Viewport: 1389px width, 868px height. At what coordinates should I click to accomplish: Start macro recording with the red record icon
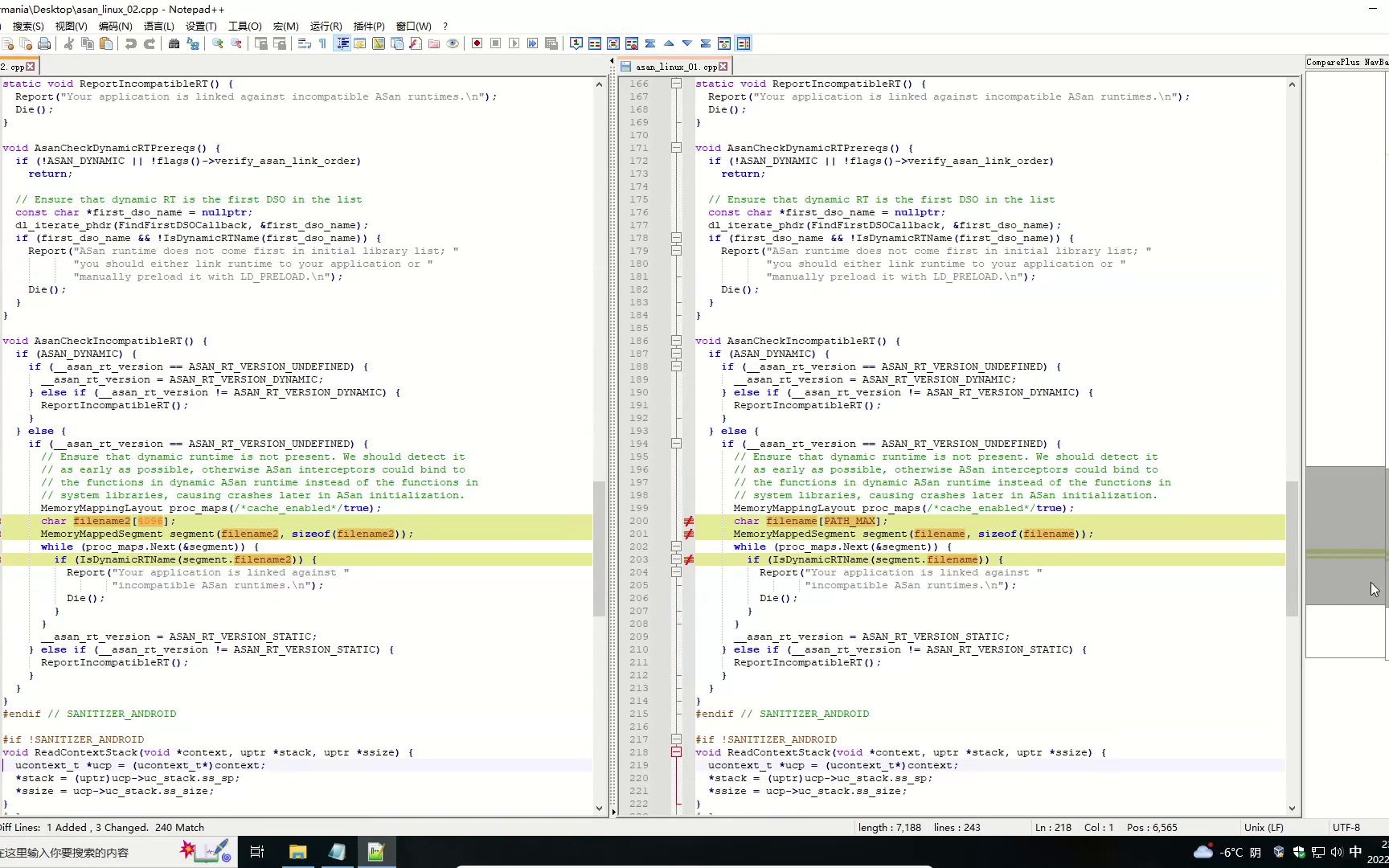click(x=477, y=43)
